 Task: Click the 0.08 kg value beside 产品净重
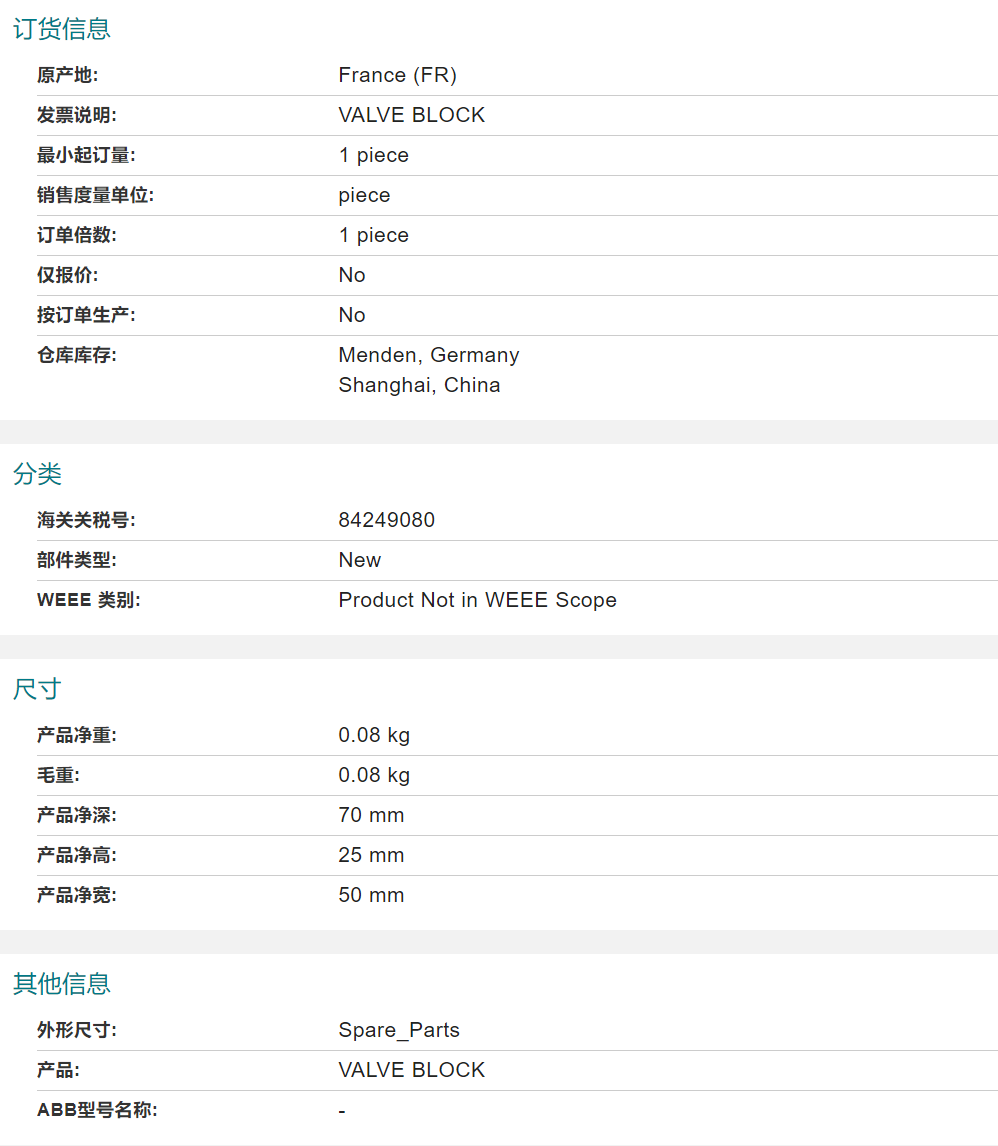pos(374,735)
